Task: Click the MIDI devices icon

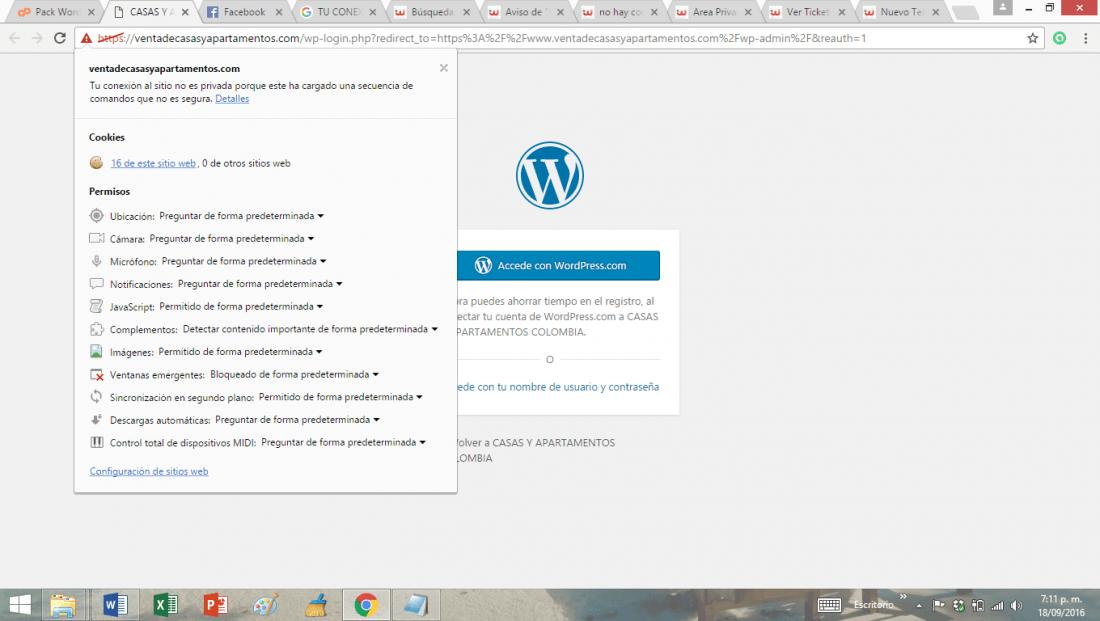Action: (96, 442)
